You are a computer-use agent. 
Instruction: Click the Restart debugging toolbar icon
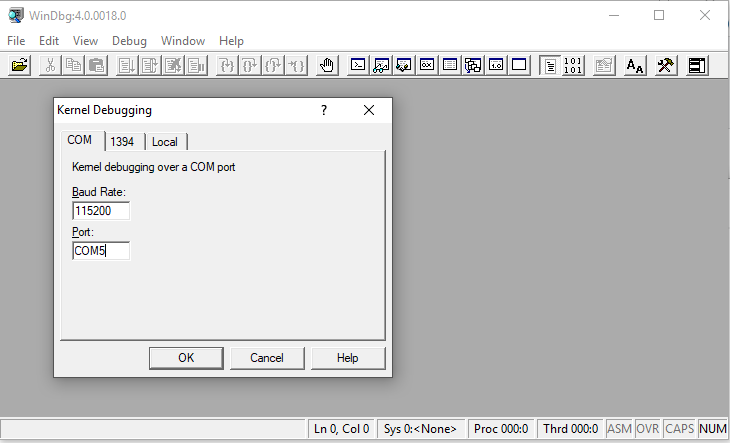pyautogui.click(x=150, y=65)
